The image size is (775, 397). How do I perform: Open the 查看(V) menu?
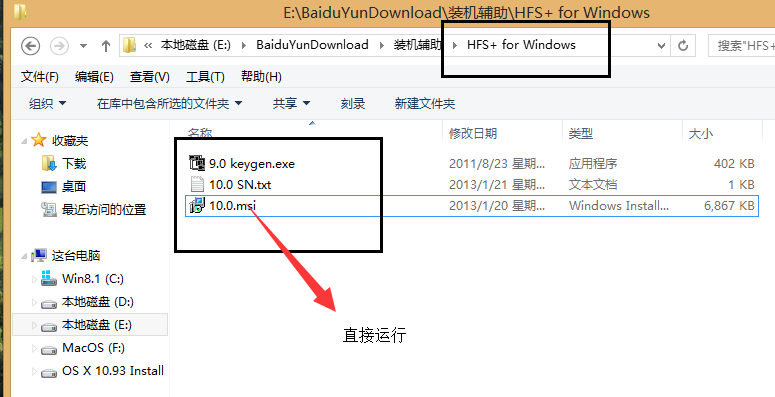(150, 77)
